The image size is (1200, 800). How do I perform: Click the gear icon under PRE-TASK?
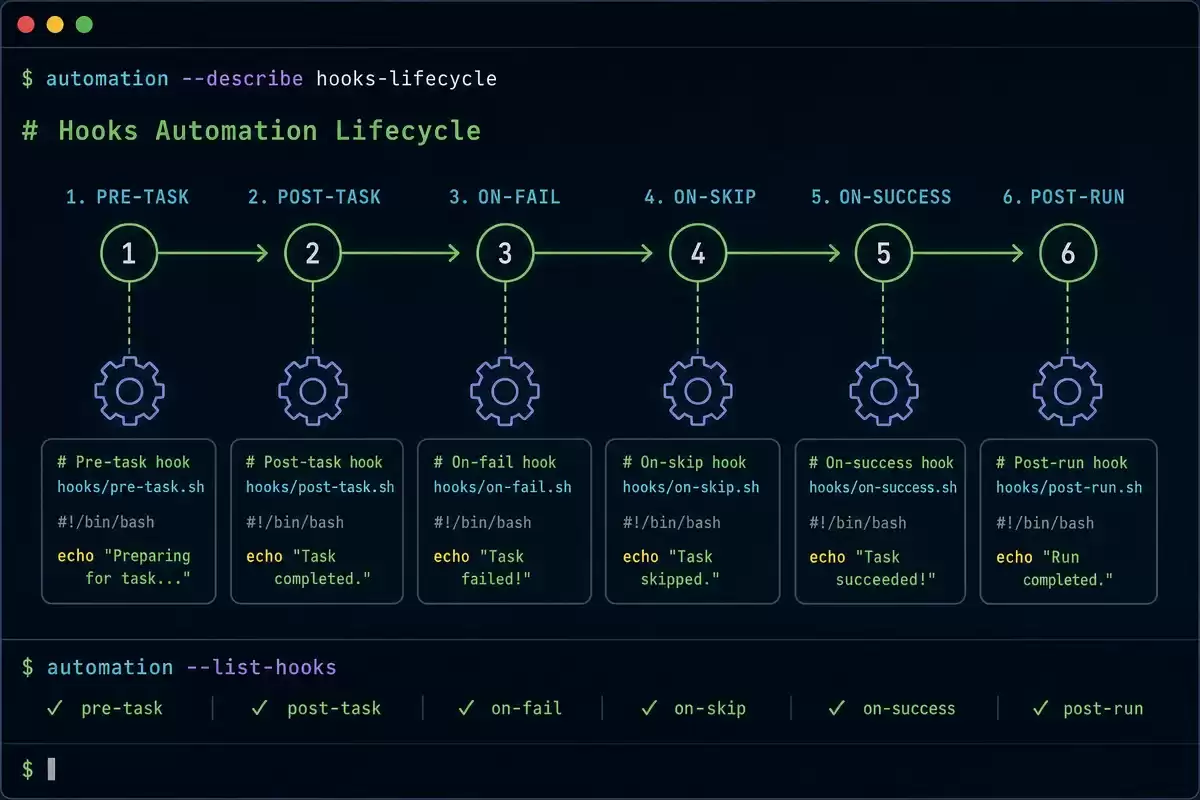pos(129,391)
